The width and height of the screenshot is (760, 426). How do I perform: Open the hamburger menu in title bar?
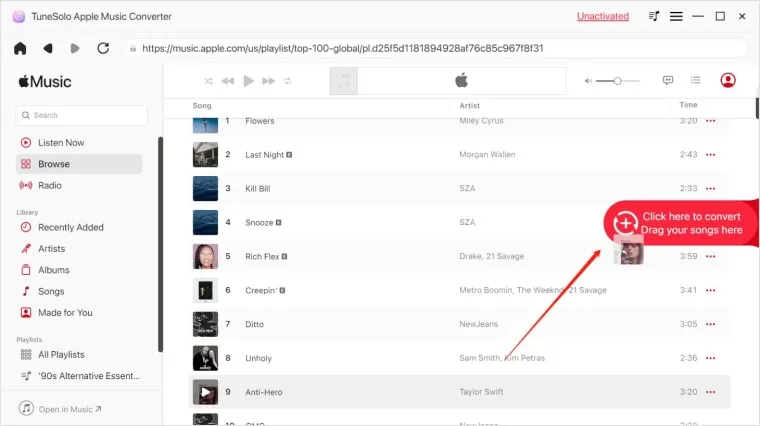677,16
